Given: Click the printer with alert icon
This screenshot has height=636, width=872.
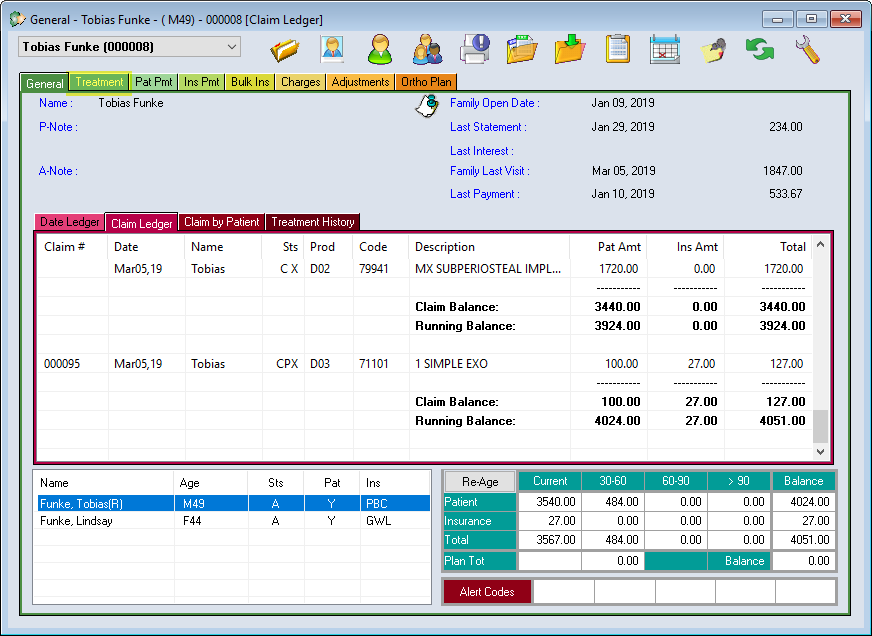Looking at the screenshot, I should 475,48.
